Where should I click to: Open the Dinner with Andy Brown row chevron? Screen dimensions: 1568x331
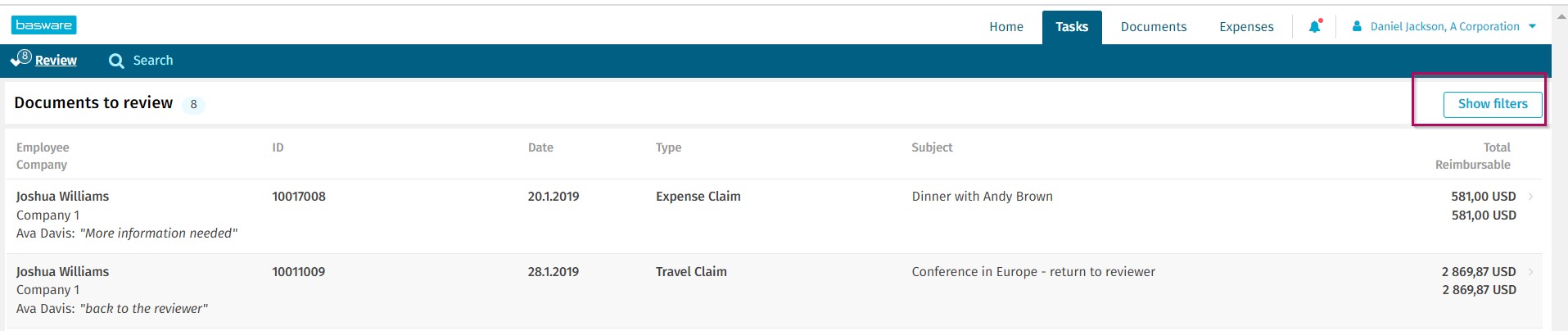coord(1530,197)
